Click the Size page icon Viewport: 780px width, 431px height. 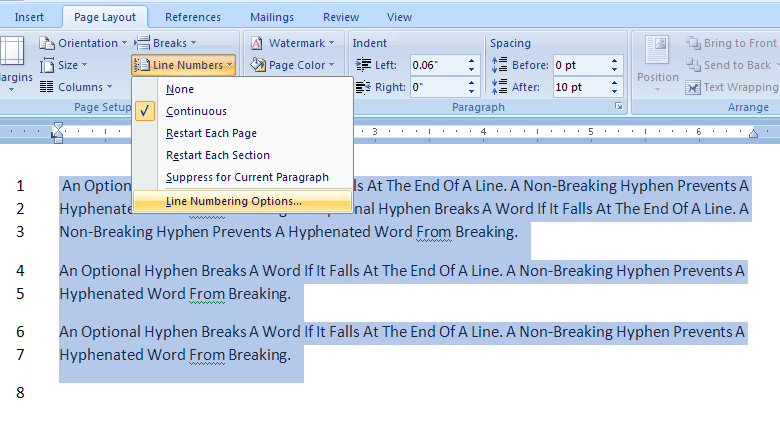(47, 65)
